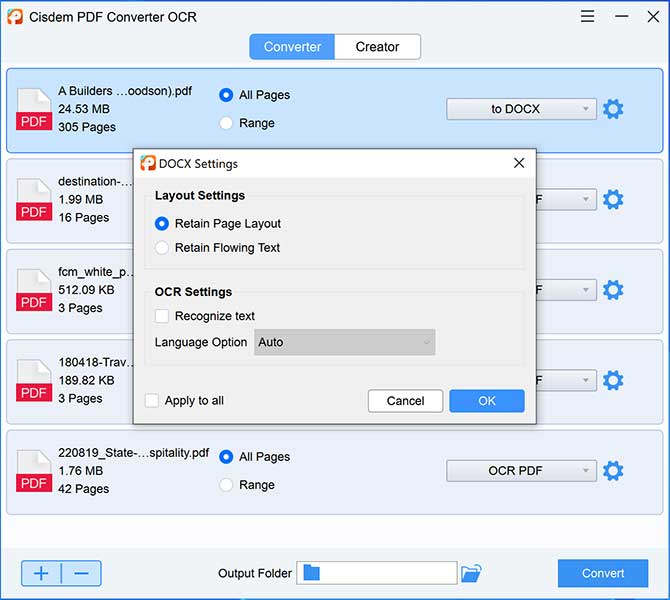
Task: Click the remove file minus icon
Action: tap(81, 573)
